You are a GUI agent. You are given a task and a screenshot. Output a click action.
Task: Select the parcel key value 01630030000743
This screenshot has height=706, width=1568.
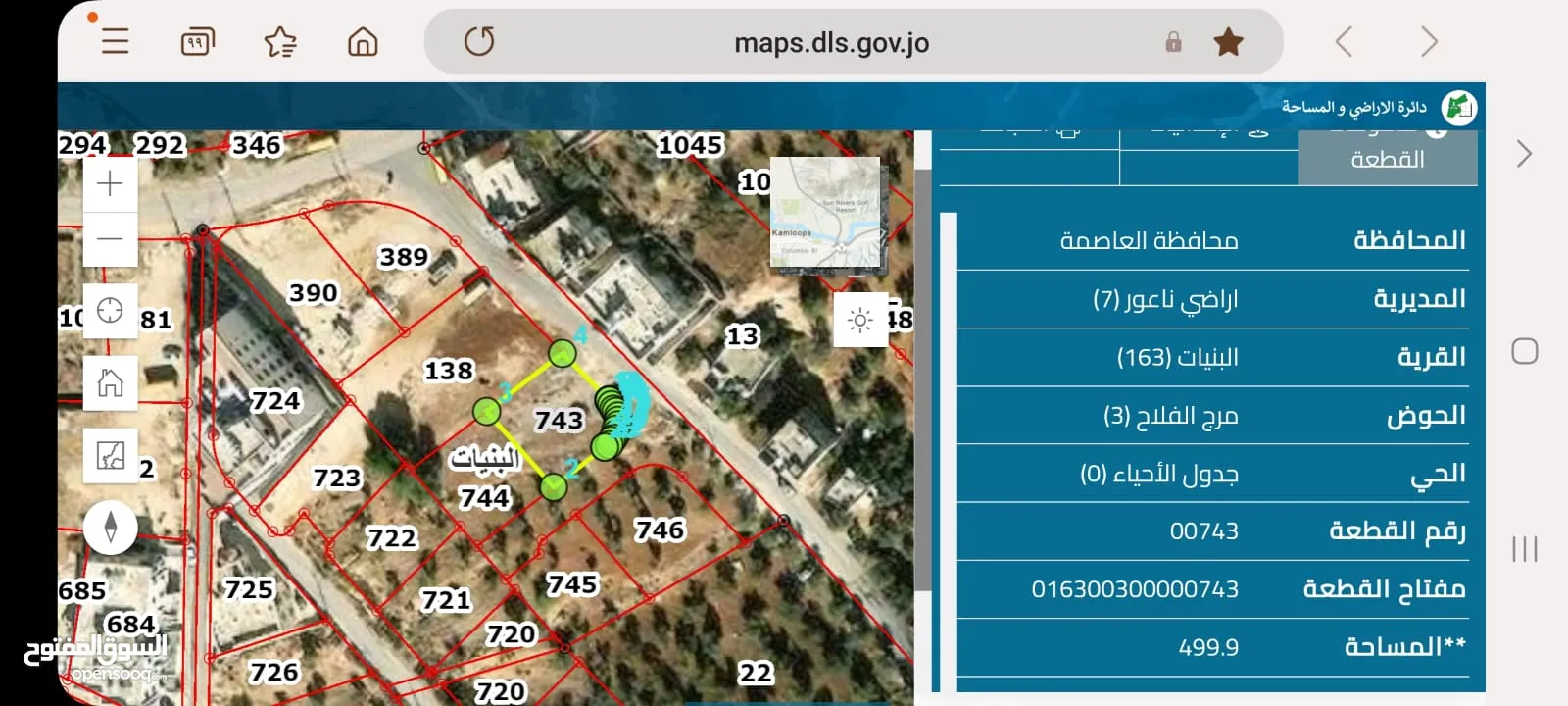(1135, 589)
